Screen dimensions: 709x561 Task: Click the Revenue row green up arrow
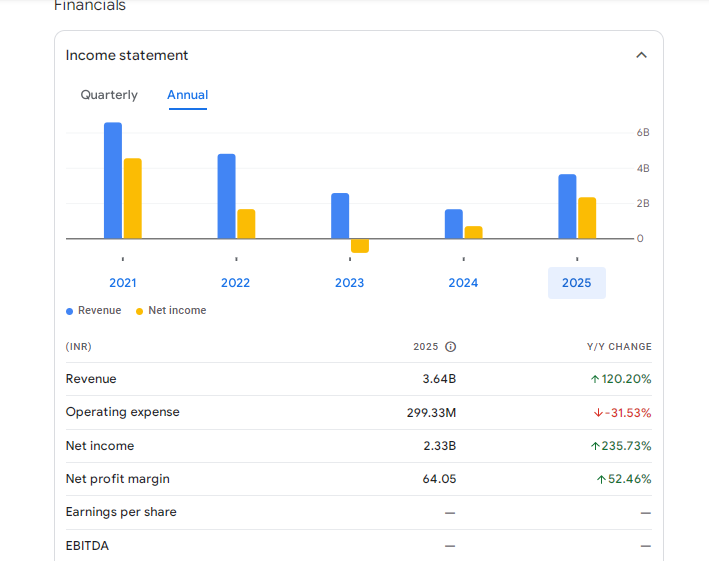(595, 379)
